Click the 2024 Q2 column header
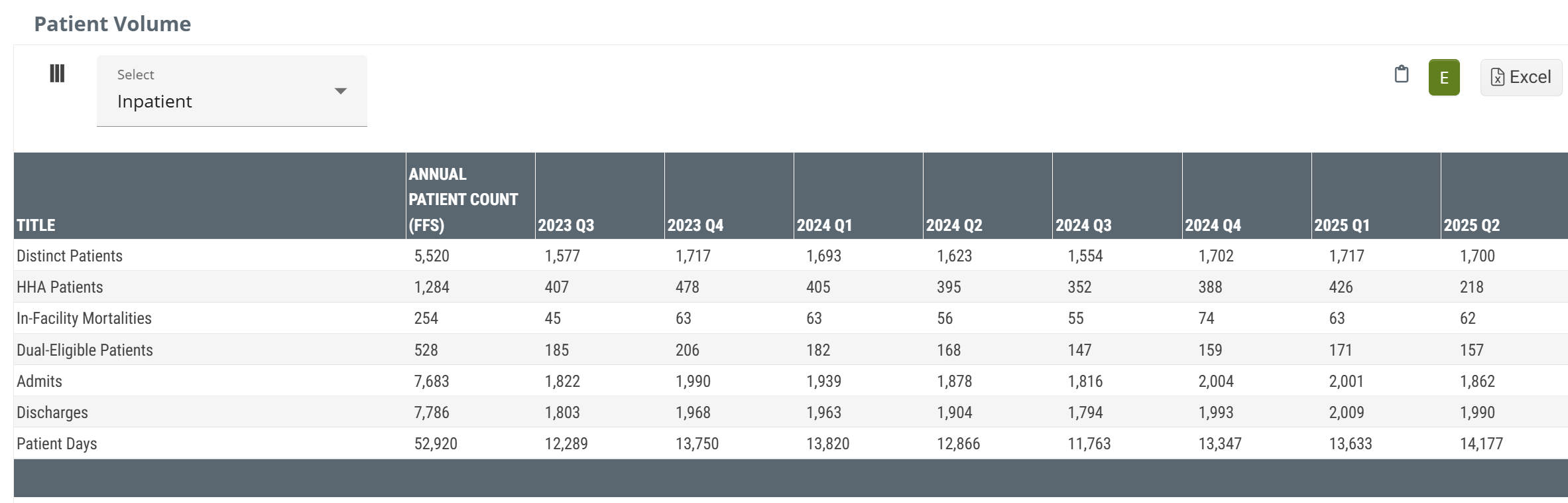The image size is (1568, 503). [953, 225]
